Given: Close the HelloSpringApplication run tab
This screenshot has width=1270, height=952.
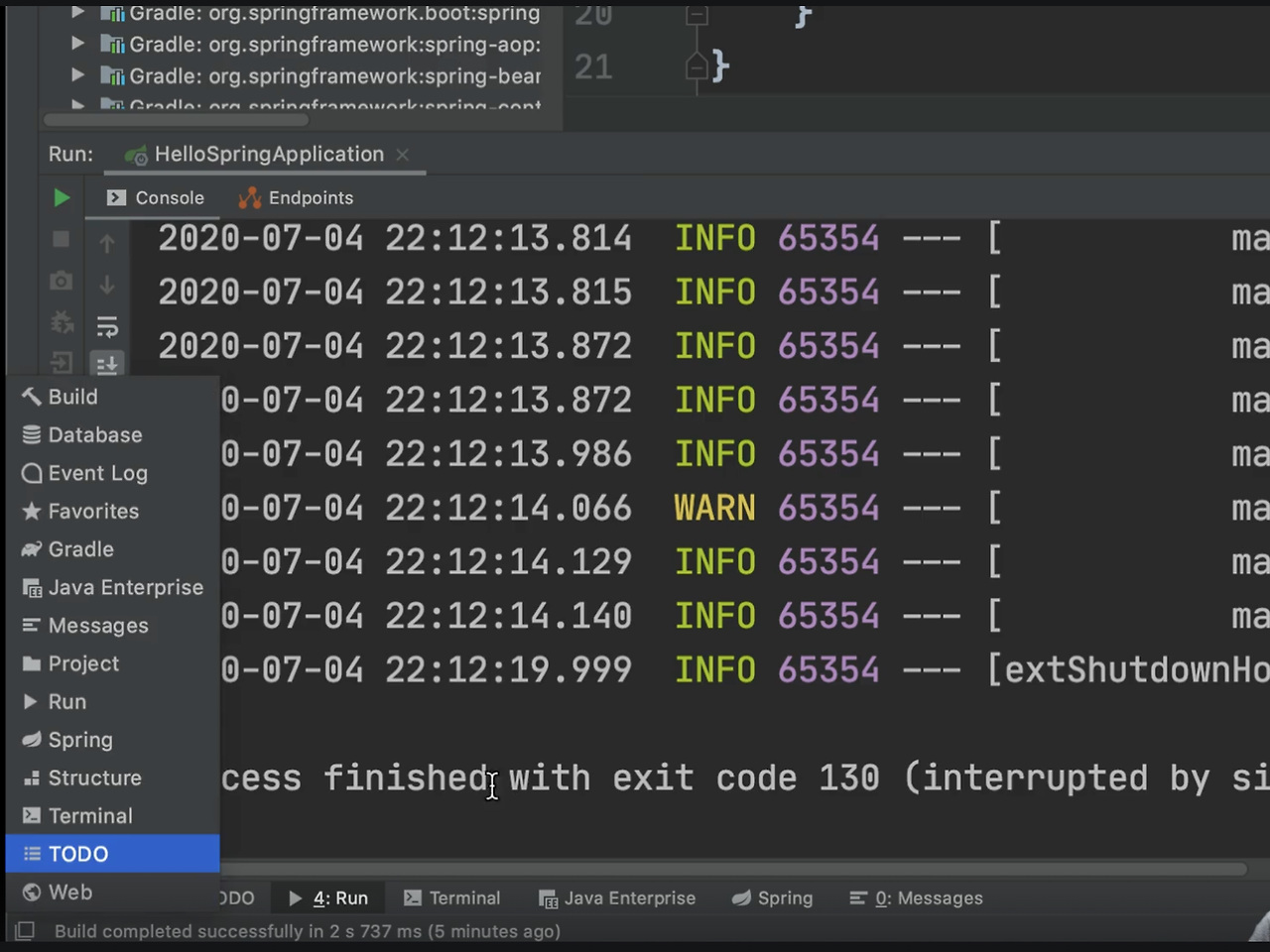Looking at the screenshot, I should (402, 154).
